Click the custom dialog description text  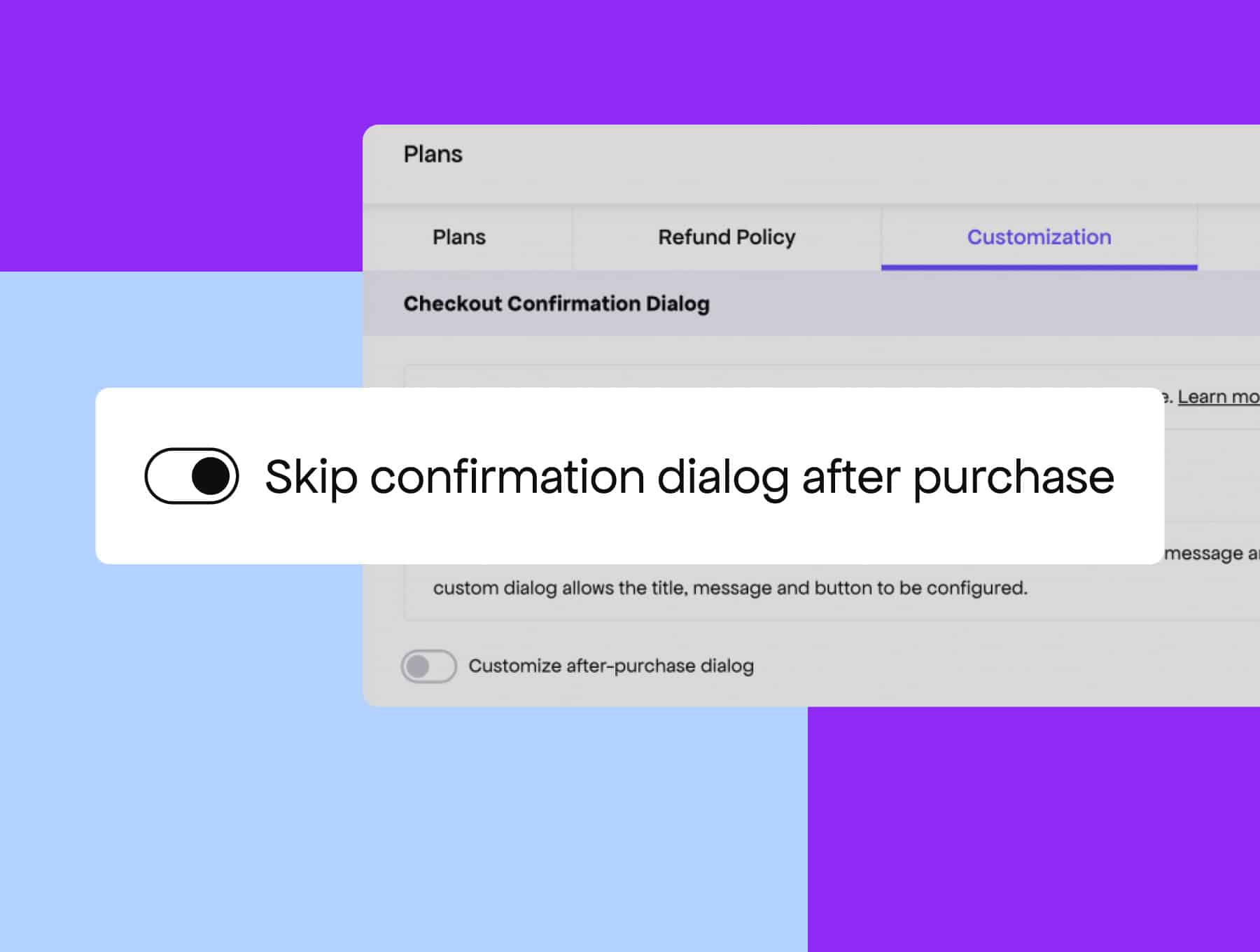pos(729,588)
